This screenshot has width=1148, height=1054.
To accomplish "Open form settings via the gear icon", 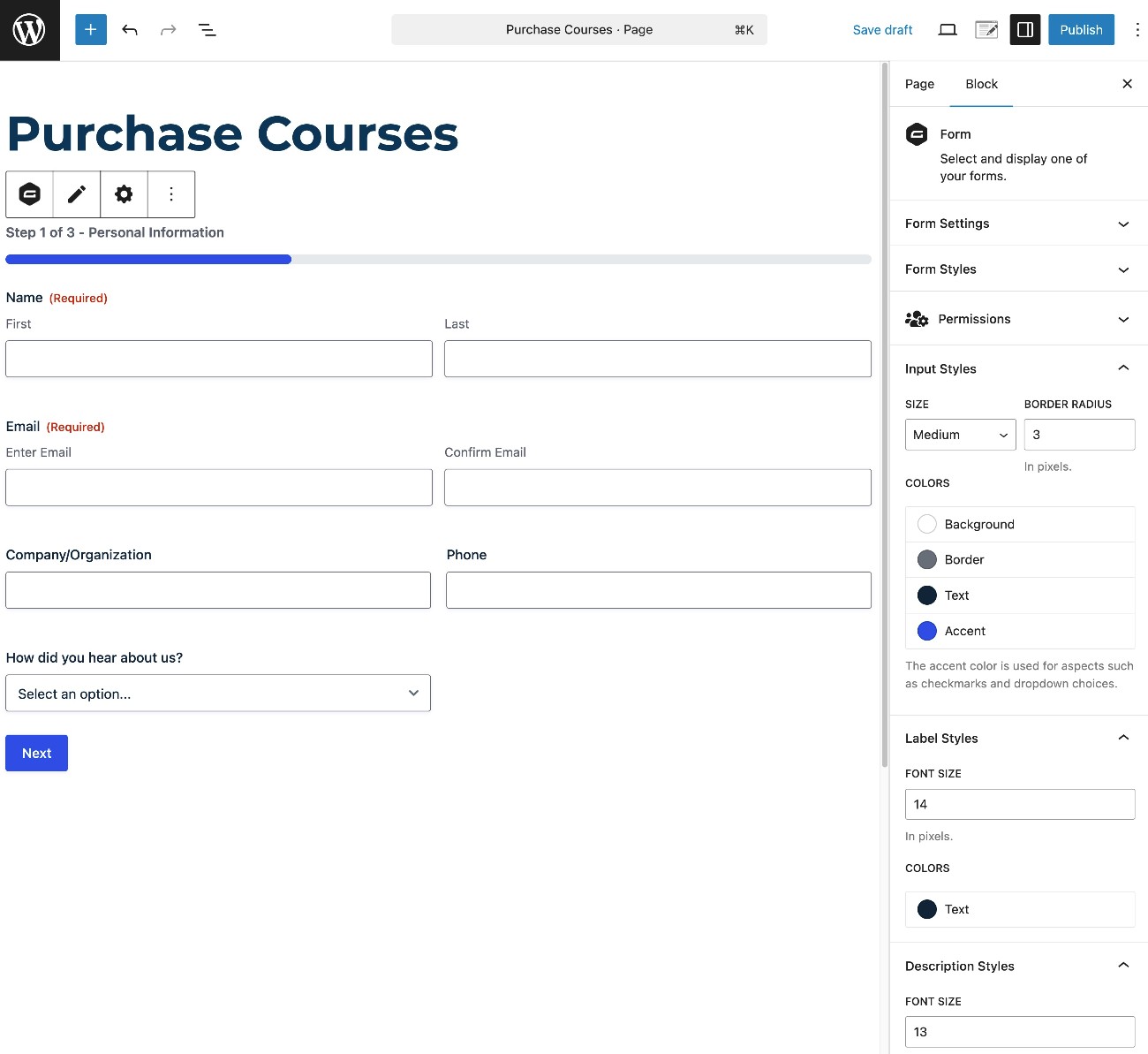I will (124, 193).
